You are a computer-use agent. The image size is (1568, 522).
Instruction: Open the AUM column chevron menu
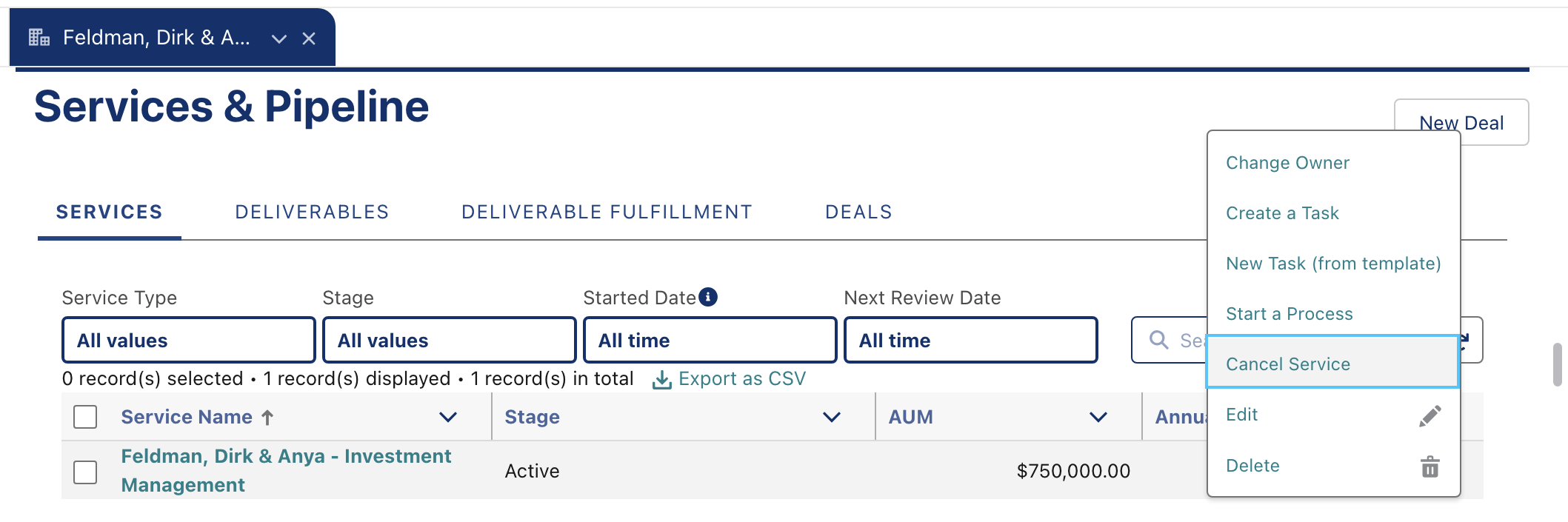click(1098, 417)
